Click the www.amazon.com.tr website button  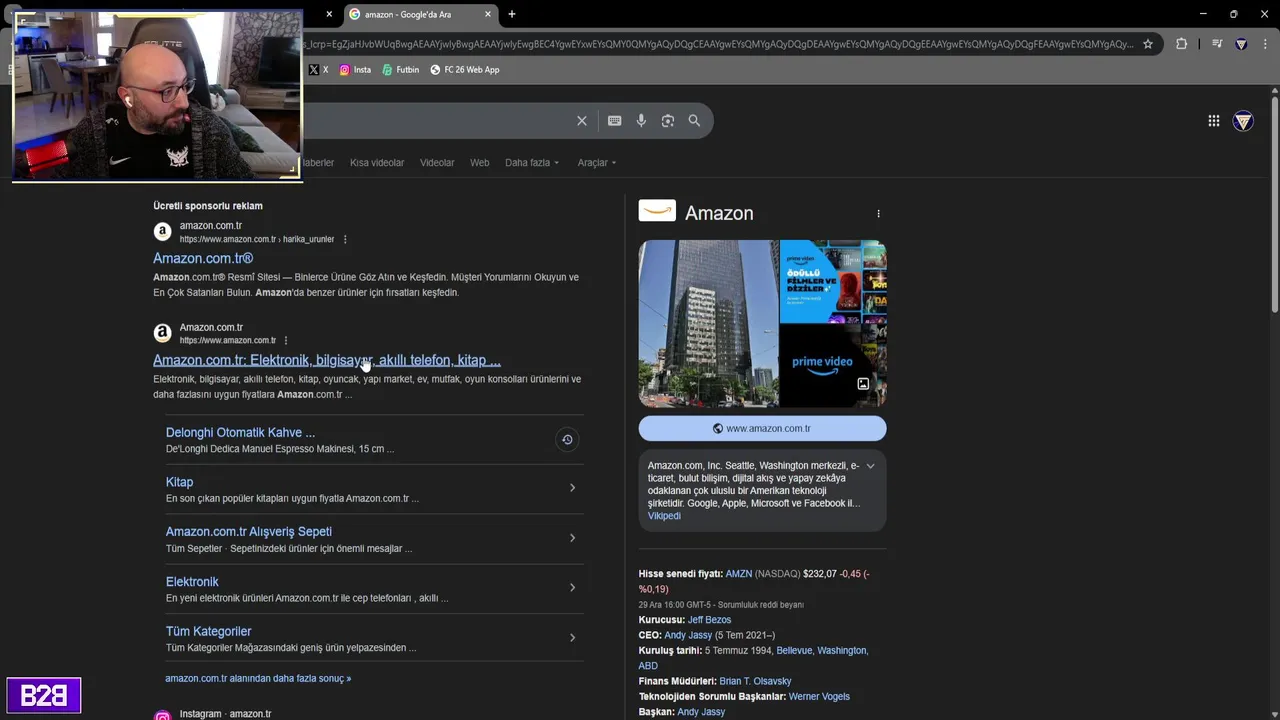pos(762,428)
